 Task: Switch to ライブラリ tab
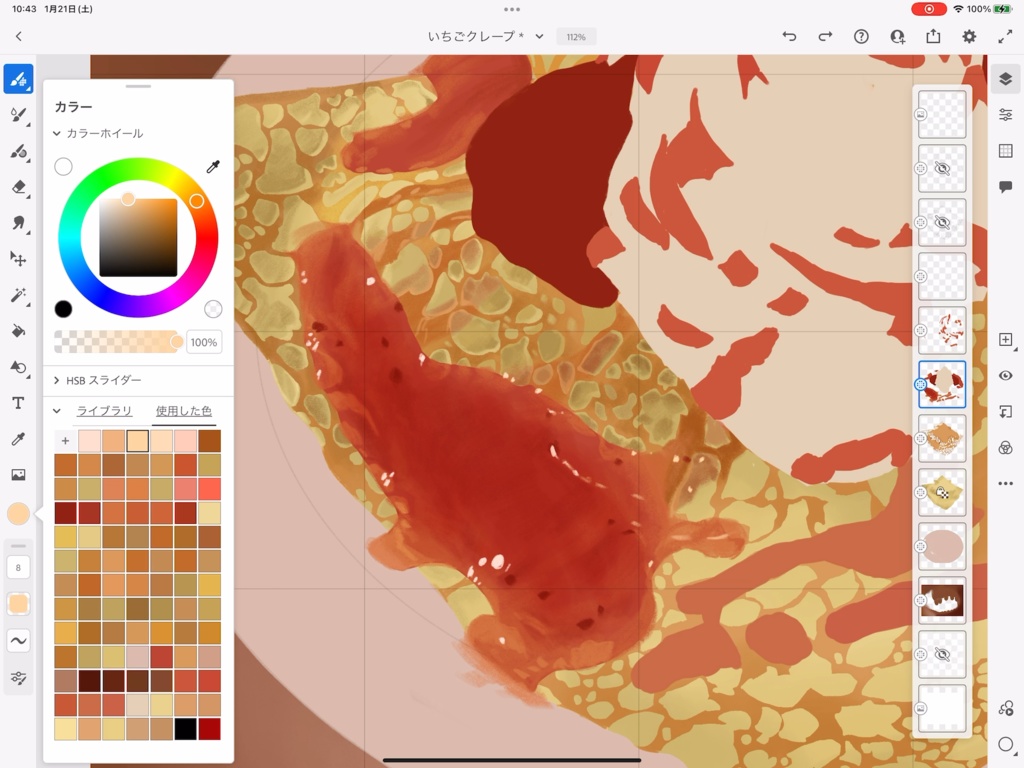tap(104, 411)
